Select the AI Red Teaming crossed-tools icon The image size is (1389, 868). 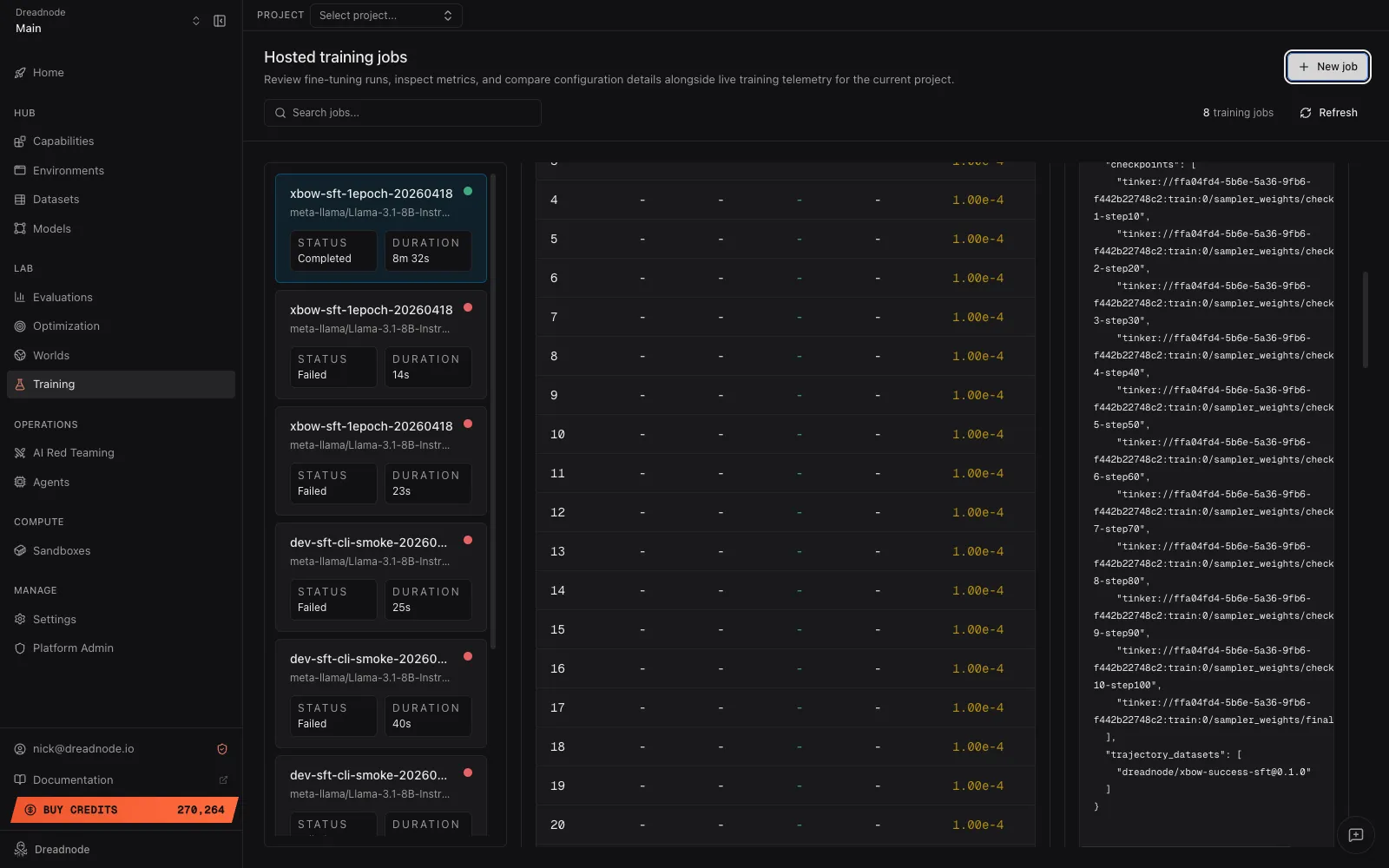20,452
